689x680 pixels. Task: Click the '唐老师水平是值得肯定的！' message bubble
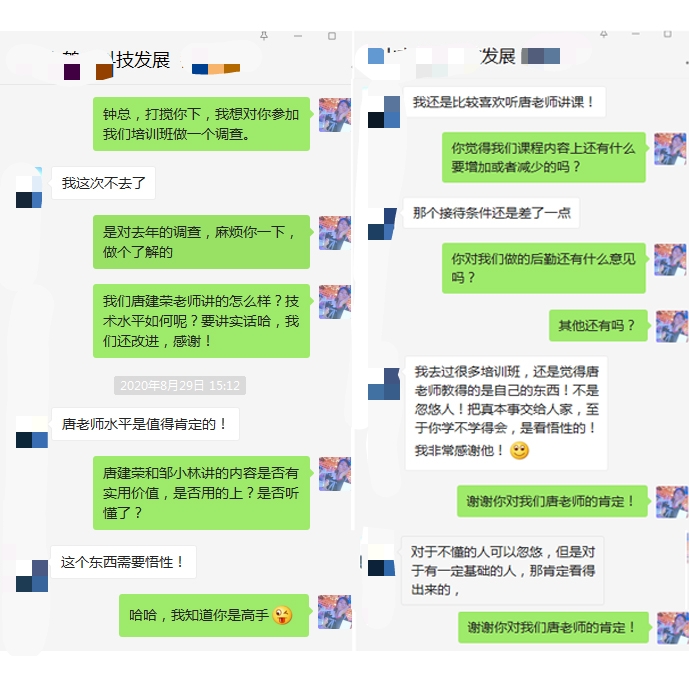(145, 424)
